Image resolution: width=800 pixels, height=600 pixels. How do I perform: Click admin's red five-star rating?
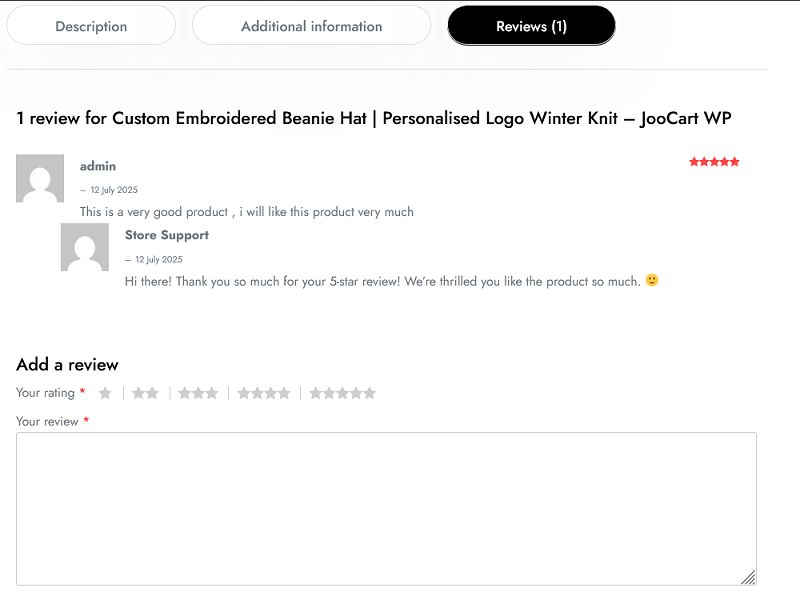[x=714, y=162]
